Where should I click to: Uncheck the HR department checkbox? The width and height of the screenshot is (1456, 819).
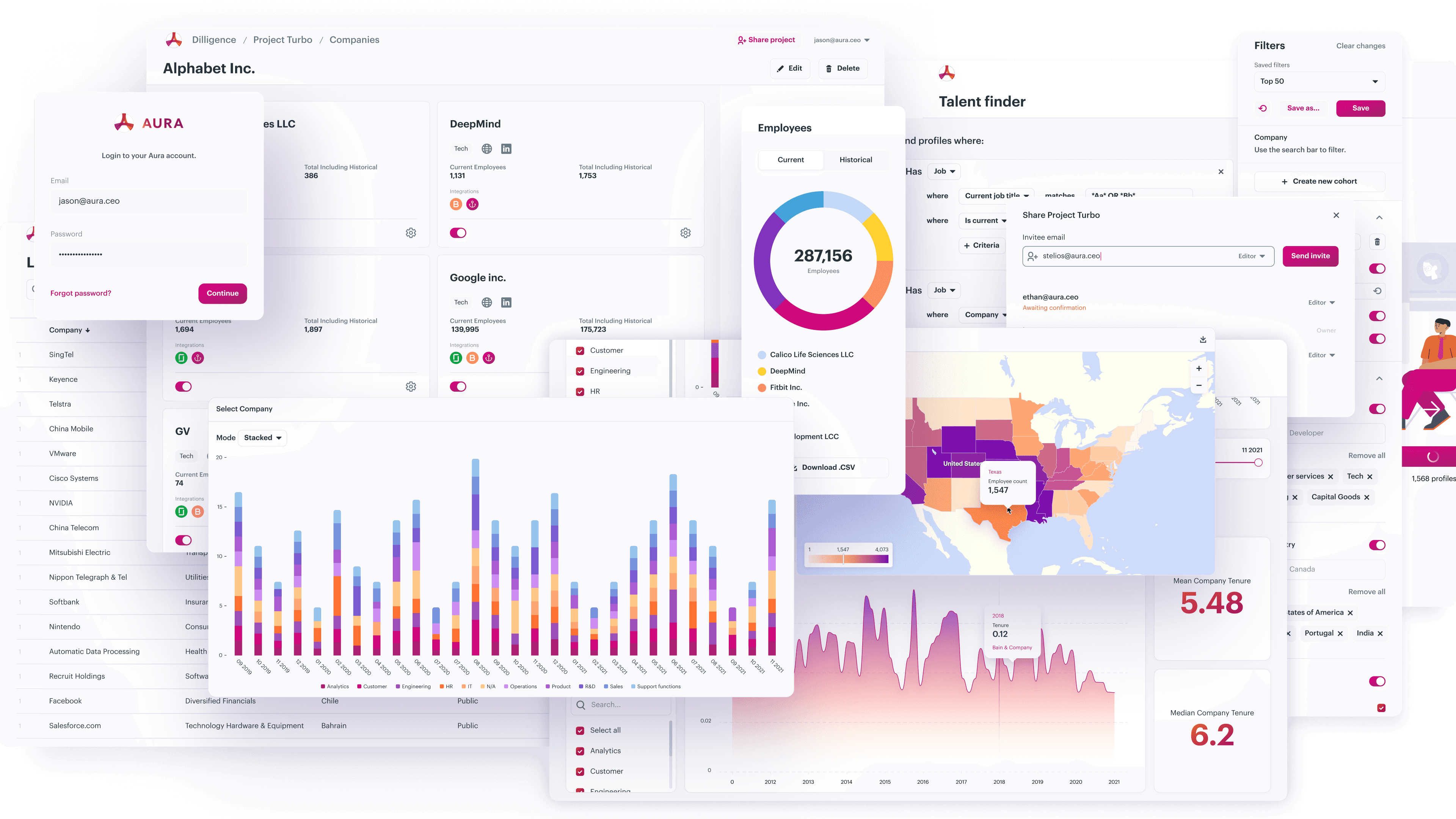click(580, 392)
